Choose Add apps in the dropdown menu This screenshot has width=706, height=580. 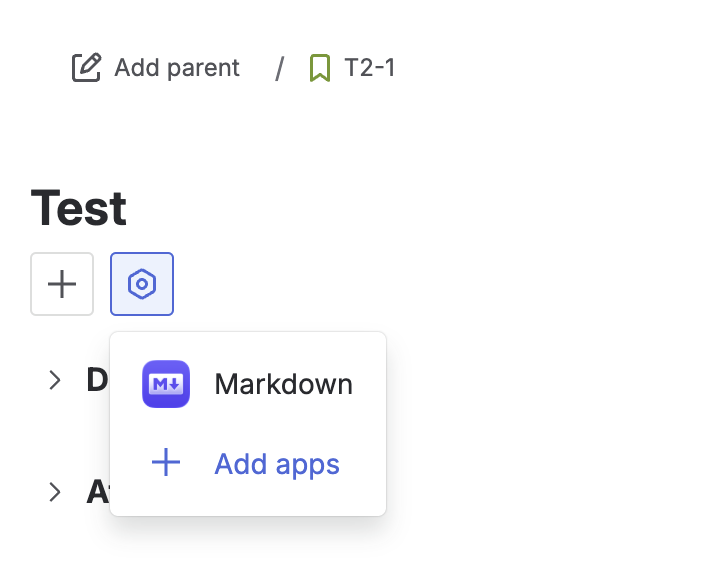(x=277, y=464)
